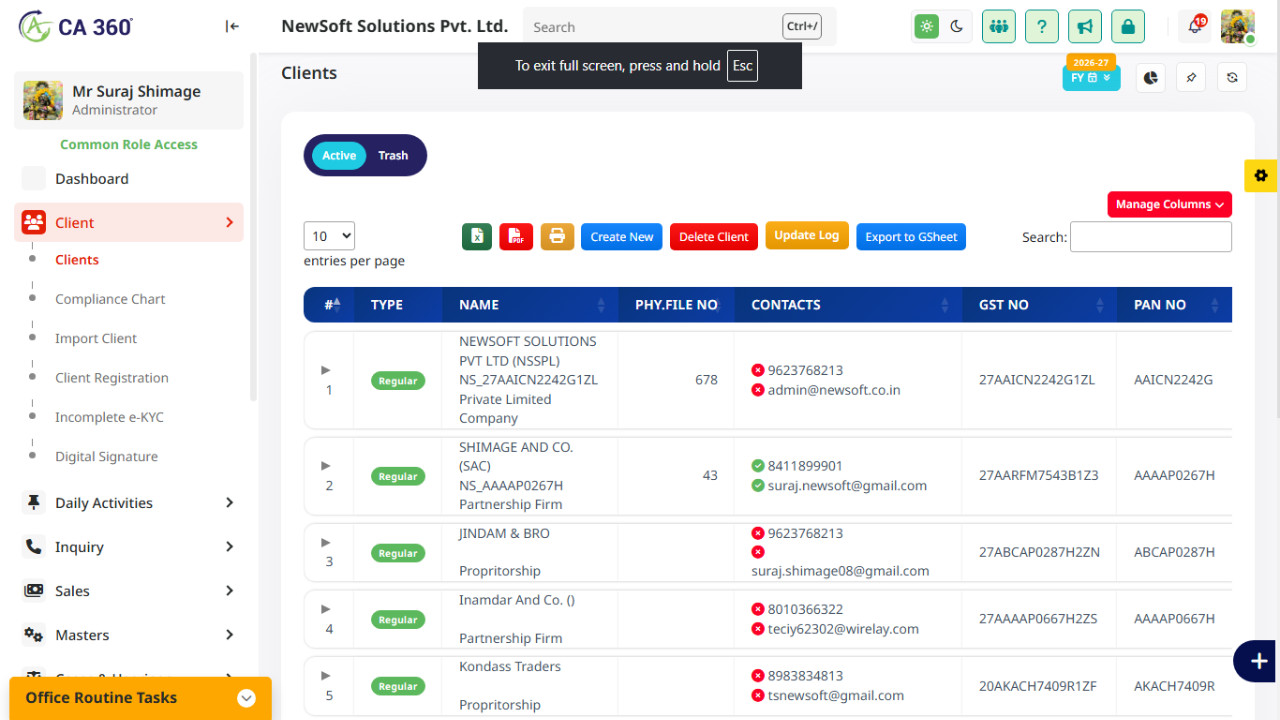Viewport: 1280px width, 720px height.
Task: Expand row 4 Inamdar And Co. details
Action: coord(326,609)
